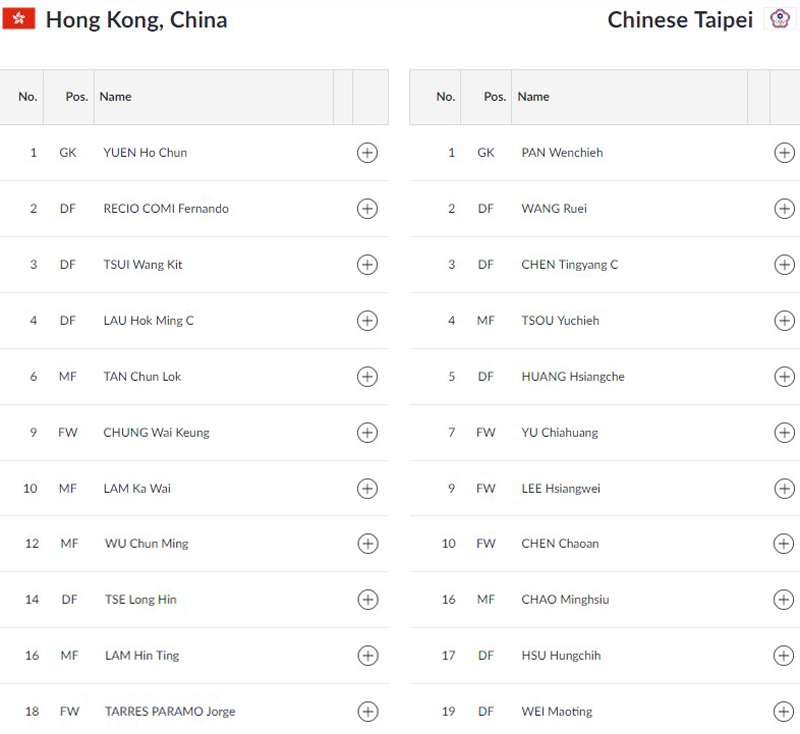Open the Chinese Taipei team heading

pyautogui.click(x=680, y=20)
